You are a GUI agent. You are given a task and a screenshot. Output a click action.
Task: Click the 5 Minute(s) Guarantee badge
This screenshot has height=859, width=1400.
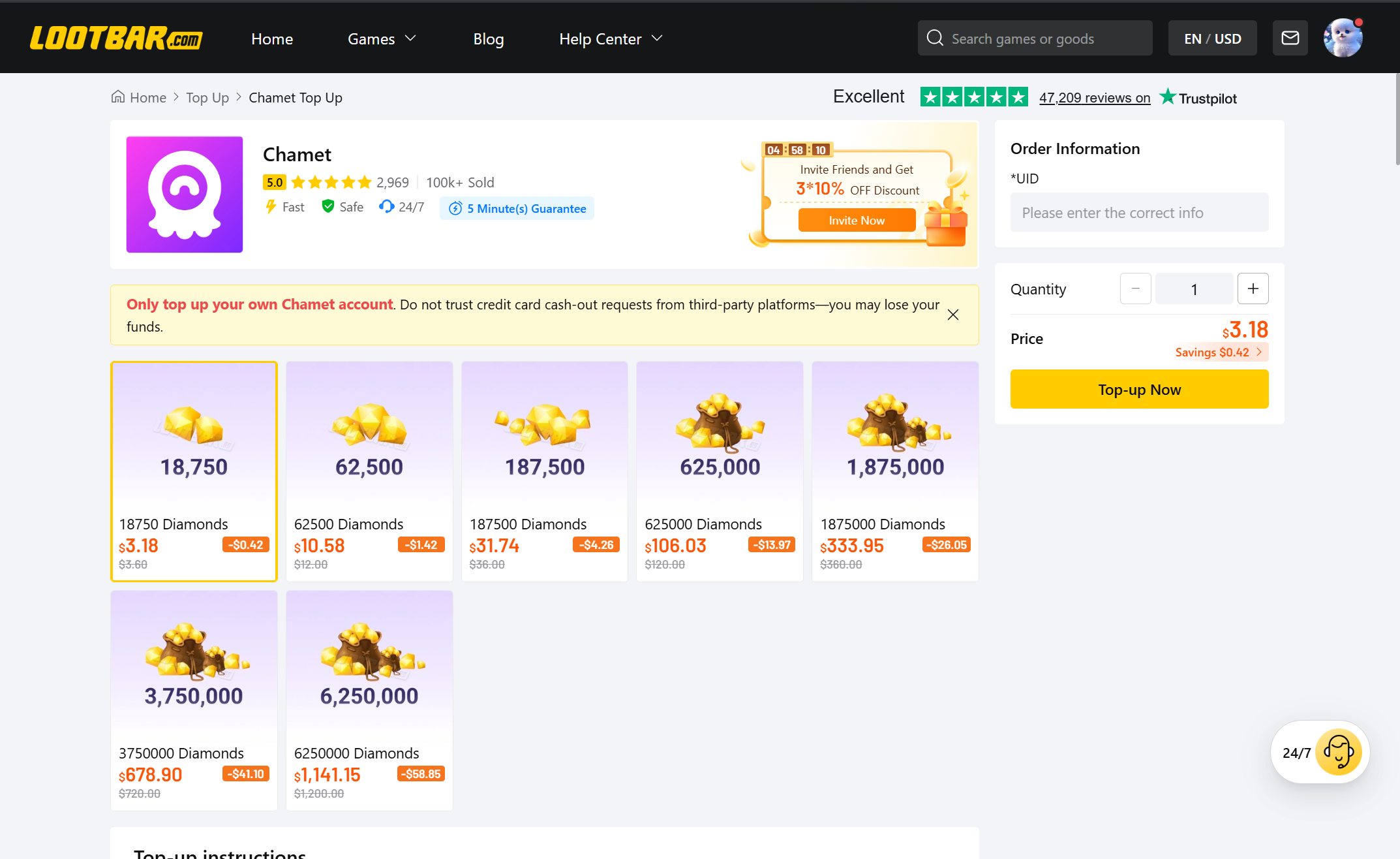tap(517, 208)
